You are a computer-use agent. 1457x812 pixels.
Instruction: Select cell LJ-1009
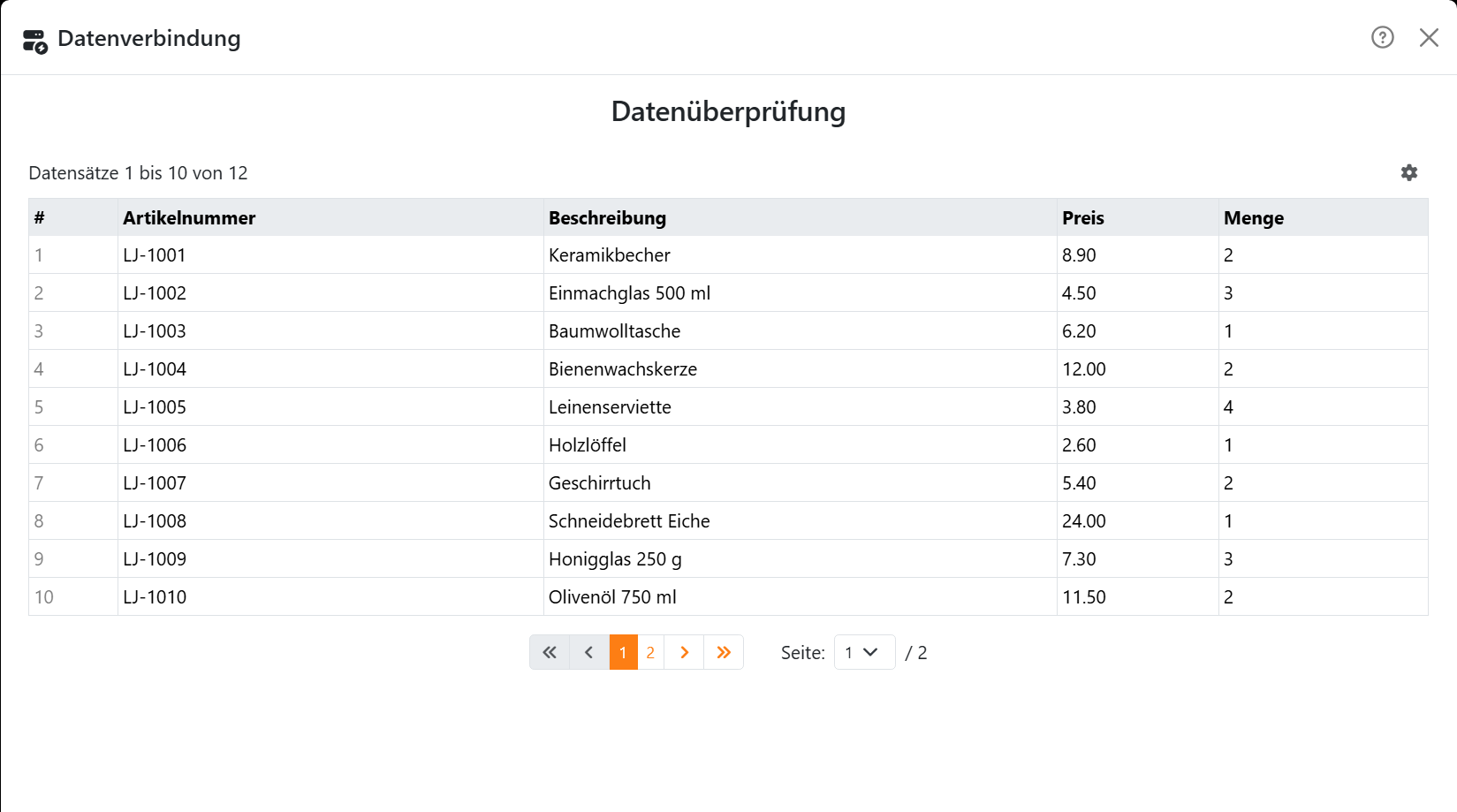(330, 559)
